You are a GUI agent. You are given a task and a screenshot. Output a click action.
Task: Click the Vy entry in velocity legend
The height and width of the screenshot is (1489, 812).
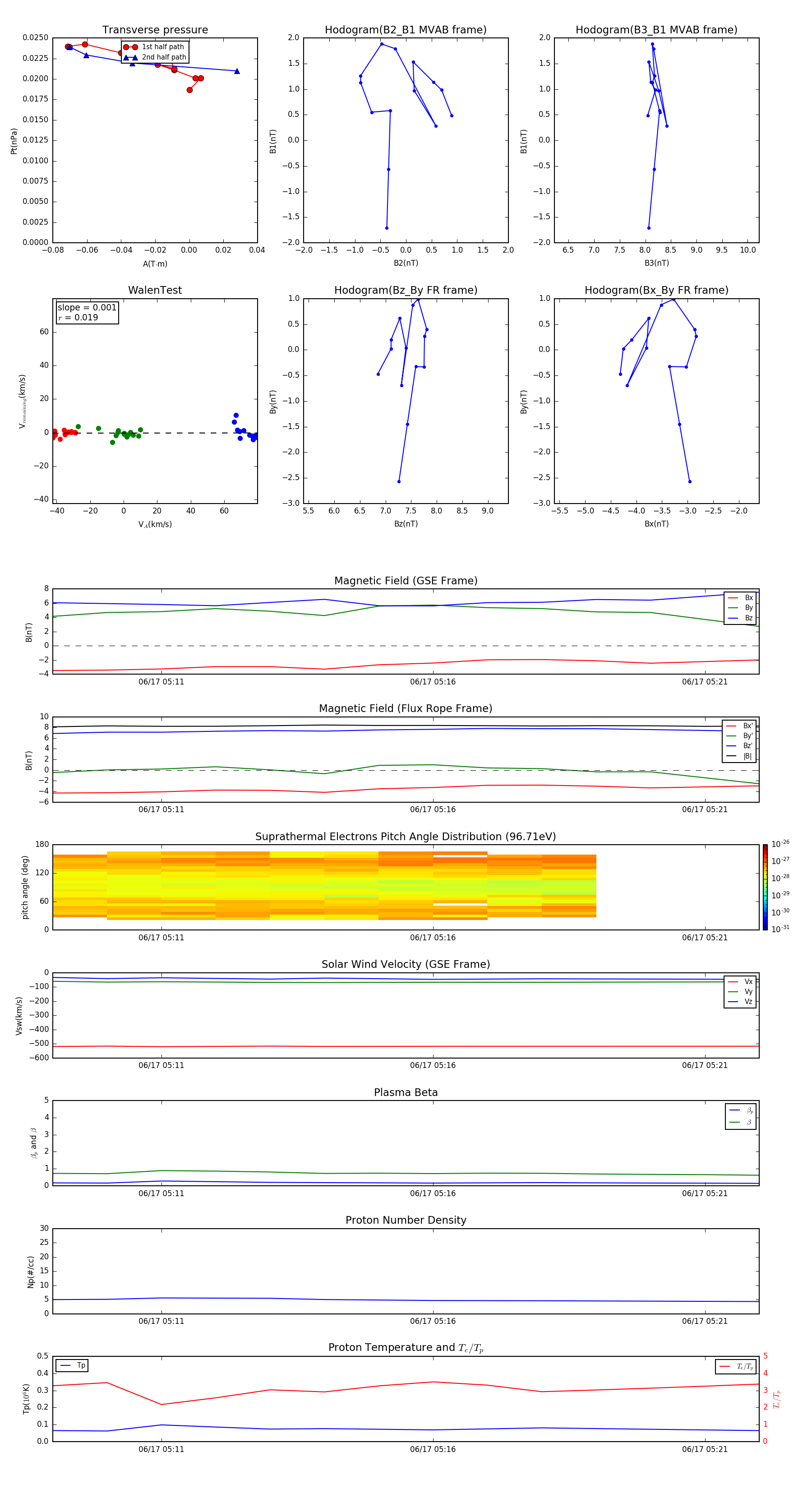(x=740, y=991)
